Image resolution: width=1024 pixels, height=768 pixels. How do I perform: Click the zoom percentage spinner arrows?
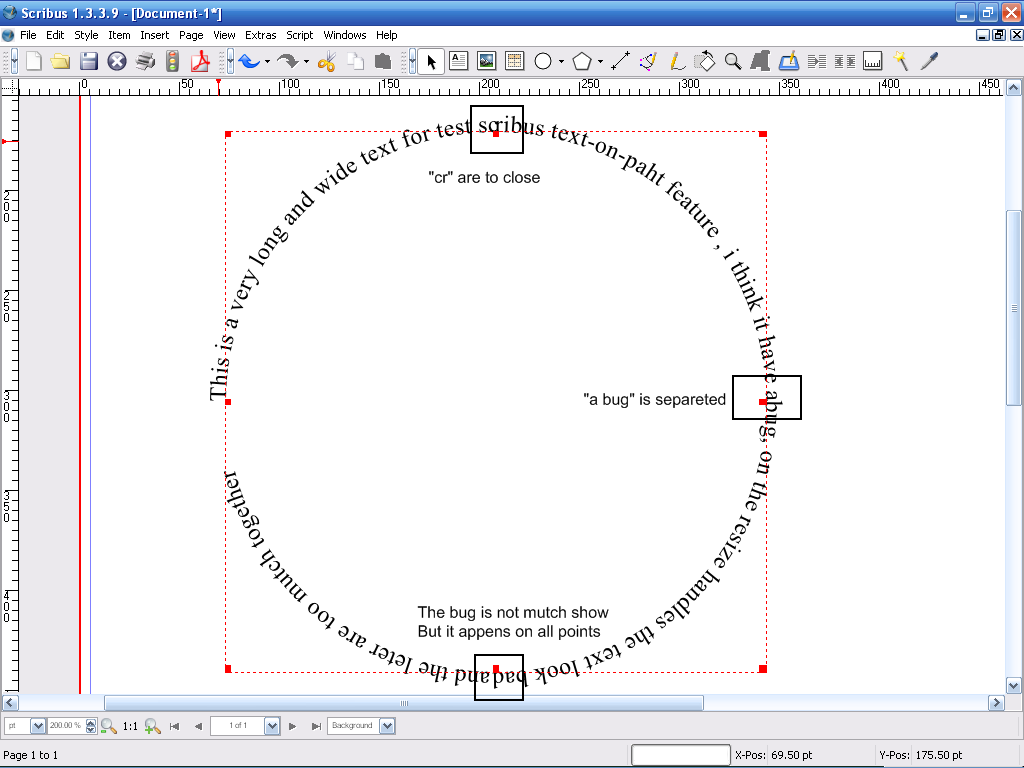(x=91, y=726)
